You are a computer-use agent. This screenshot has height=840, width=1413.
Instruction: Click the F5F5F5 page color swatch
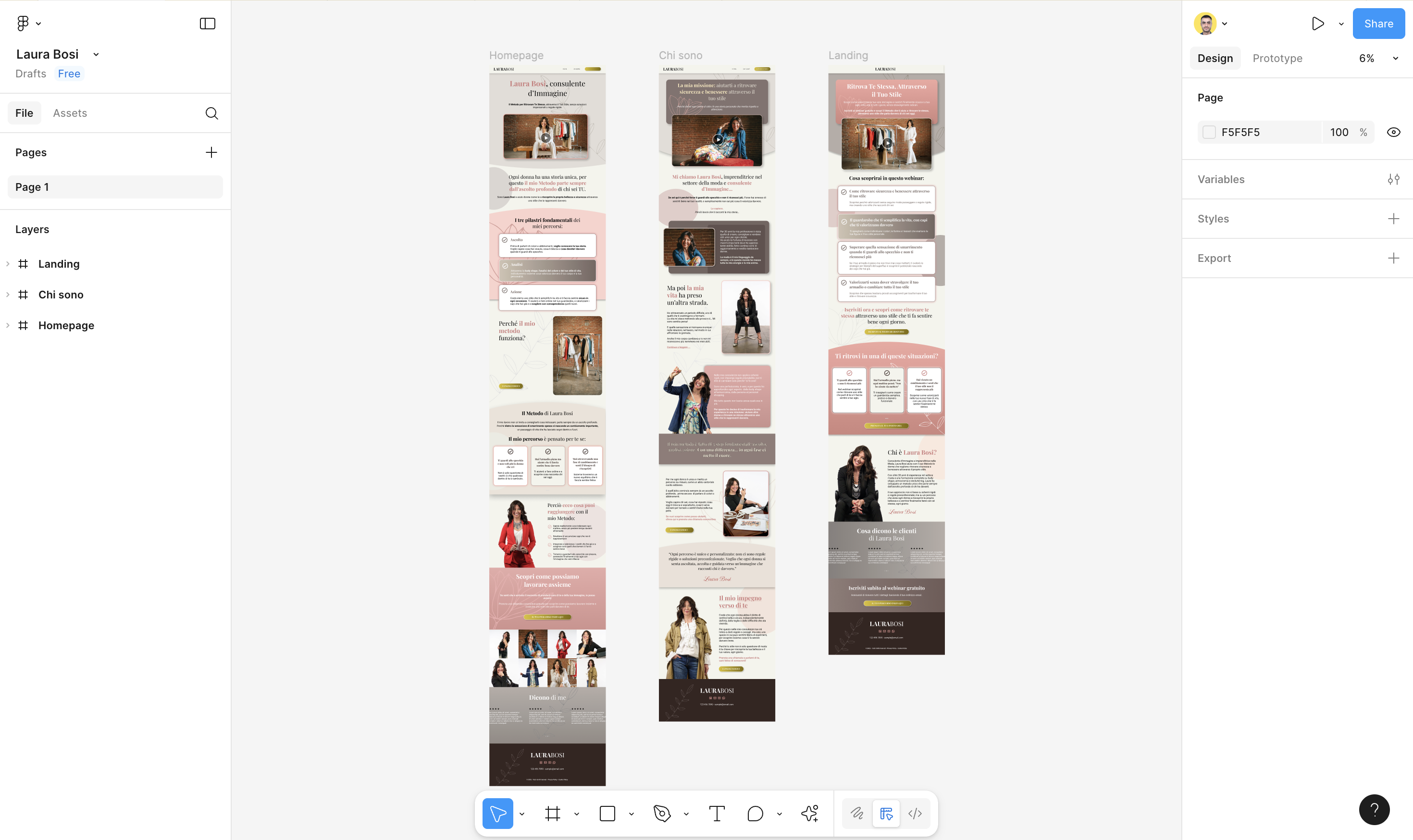(1209, 133)
